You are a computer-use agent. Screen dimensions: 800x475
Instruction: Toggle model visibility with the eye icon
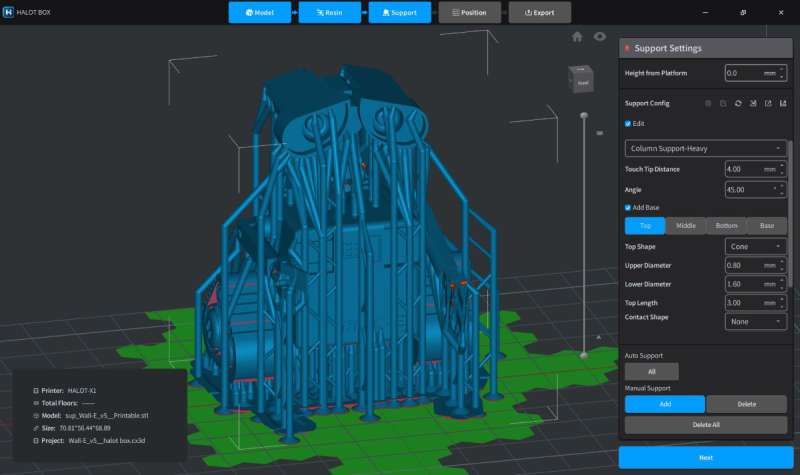tap(599, 36)
